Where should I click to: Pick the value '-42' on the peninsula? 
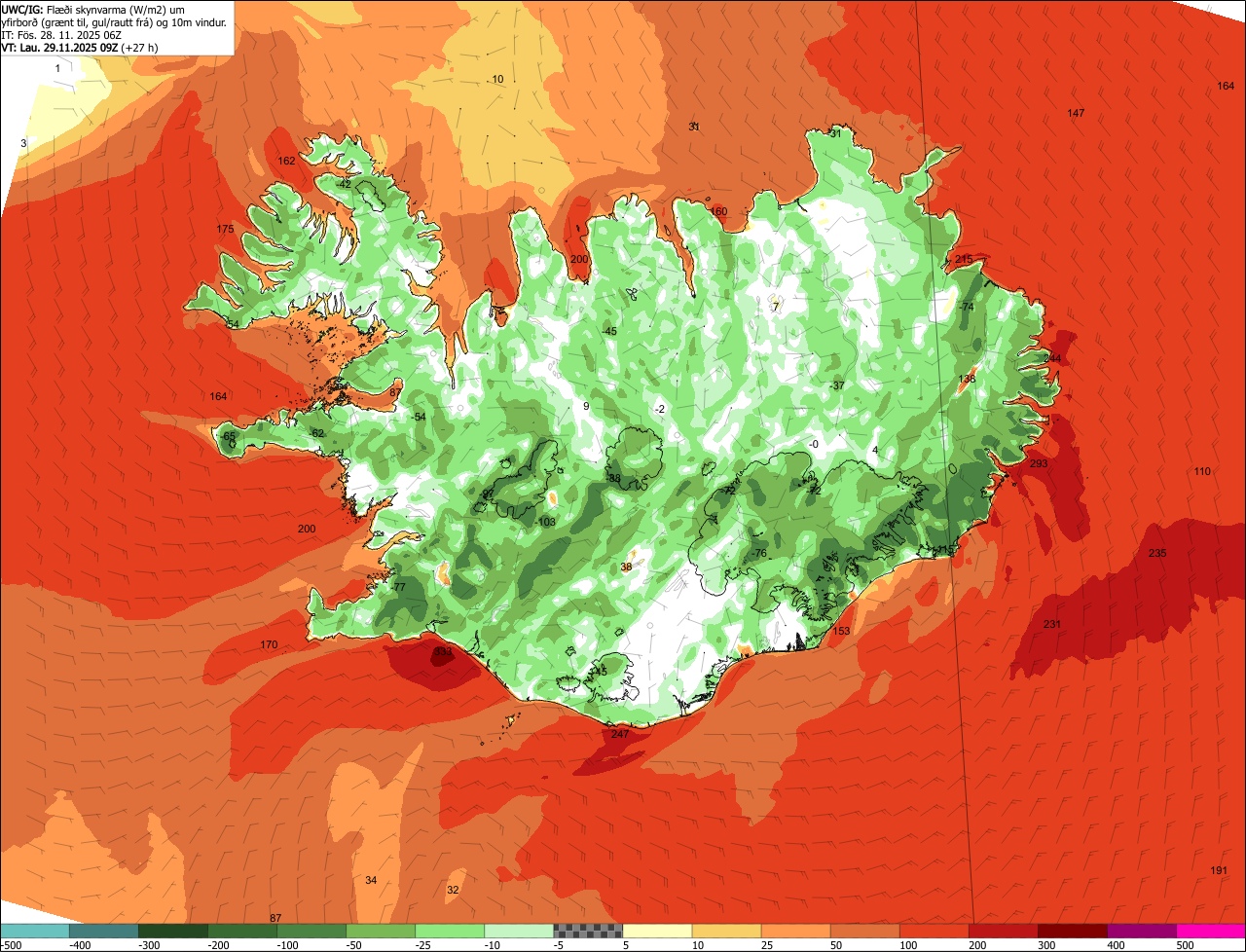tap(344, 184)
